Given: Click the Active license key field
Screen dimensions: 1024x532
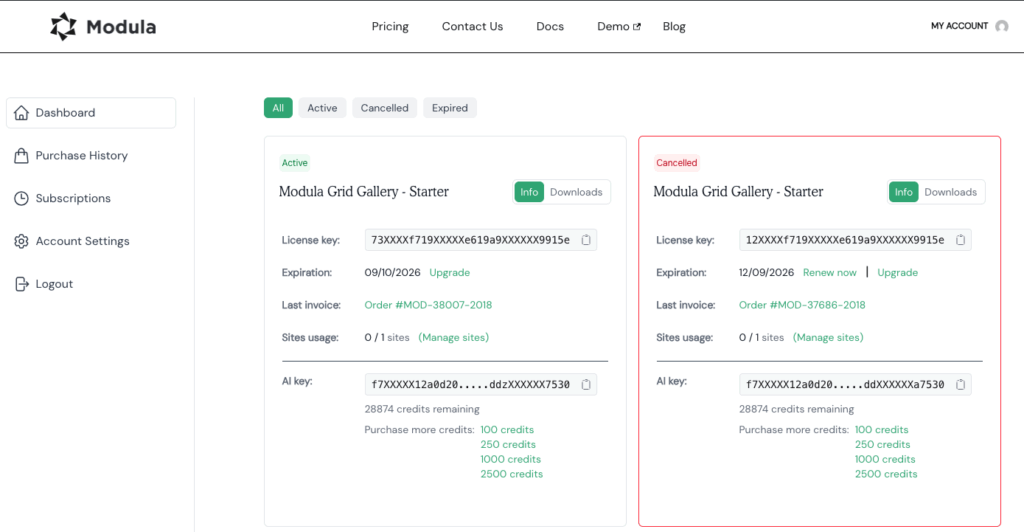Looking at the screenshot, I should tap(470, 240).
